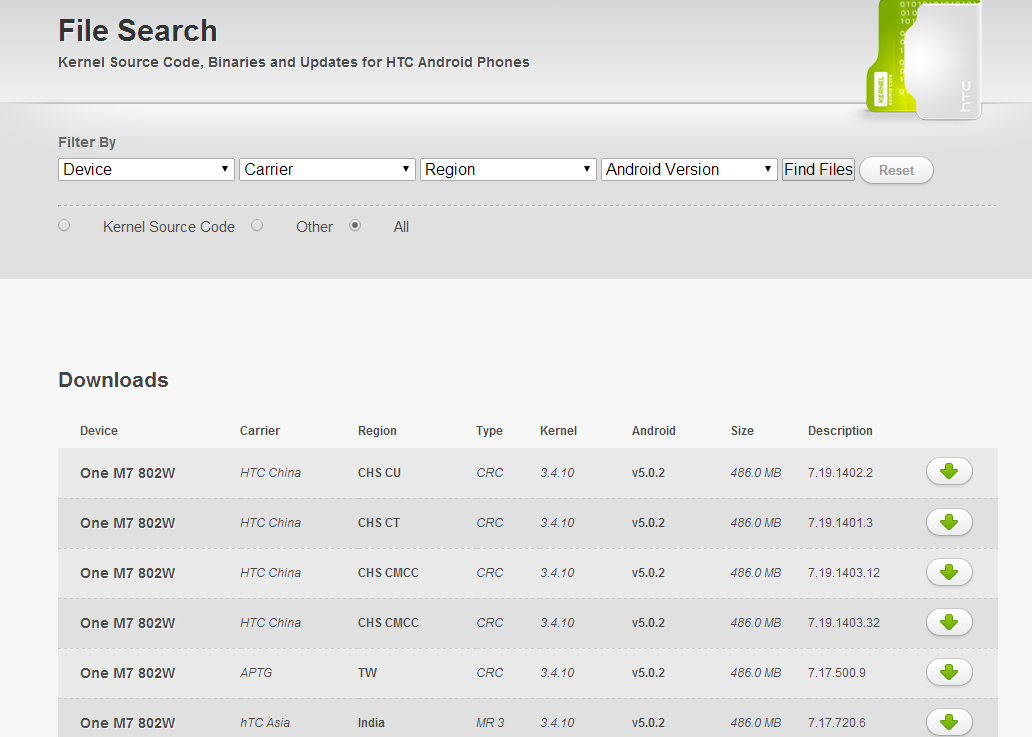Click description 7.19.1402.2
This screenshot has height=737, width=1032.
(840, 472)
